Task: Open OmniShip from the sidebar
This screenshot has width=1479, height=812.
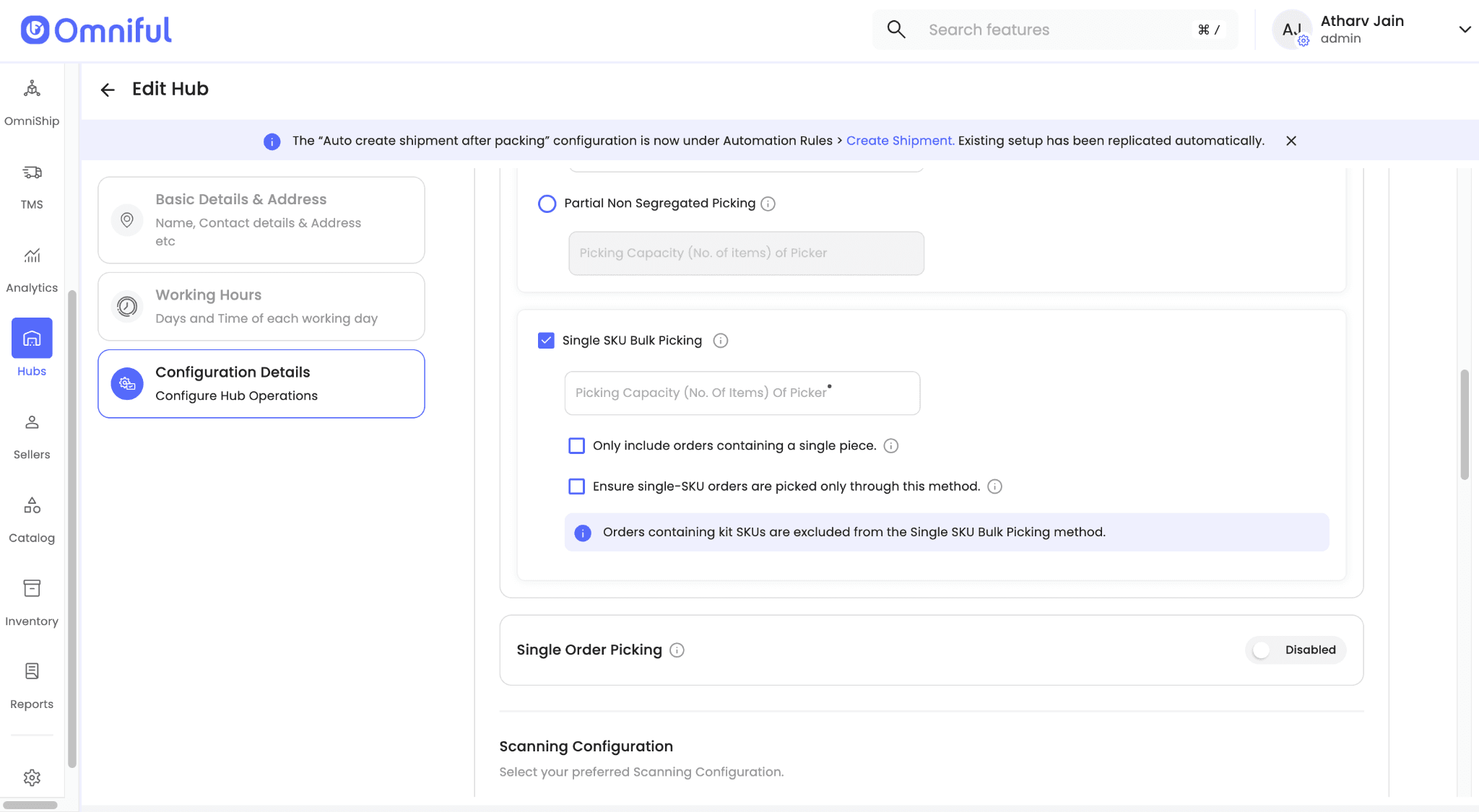Action: tap(32, 90)
